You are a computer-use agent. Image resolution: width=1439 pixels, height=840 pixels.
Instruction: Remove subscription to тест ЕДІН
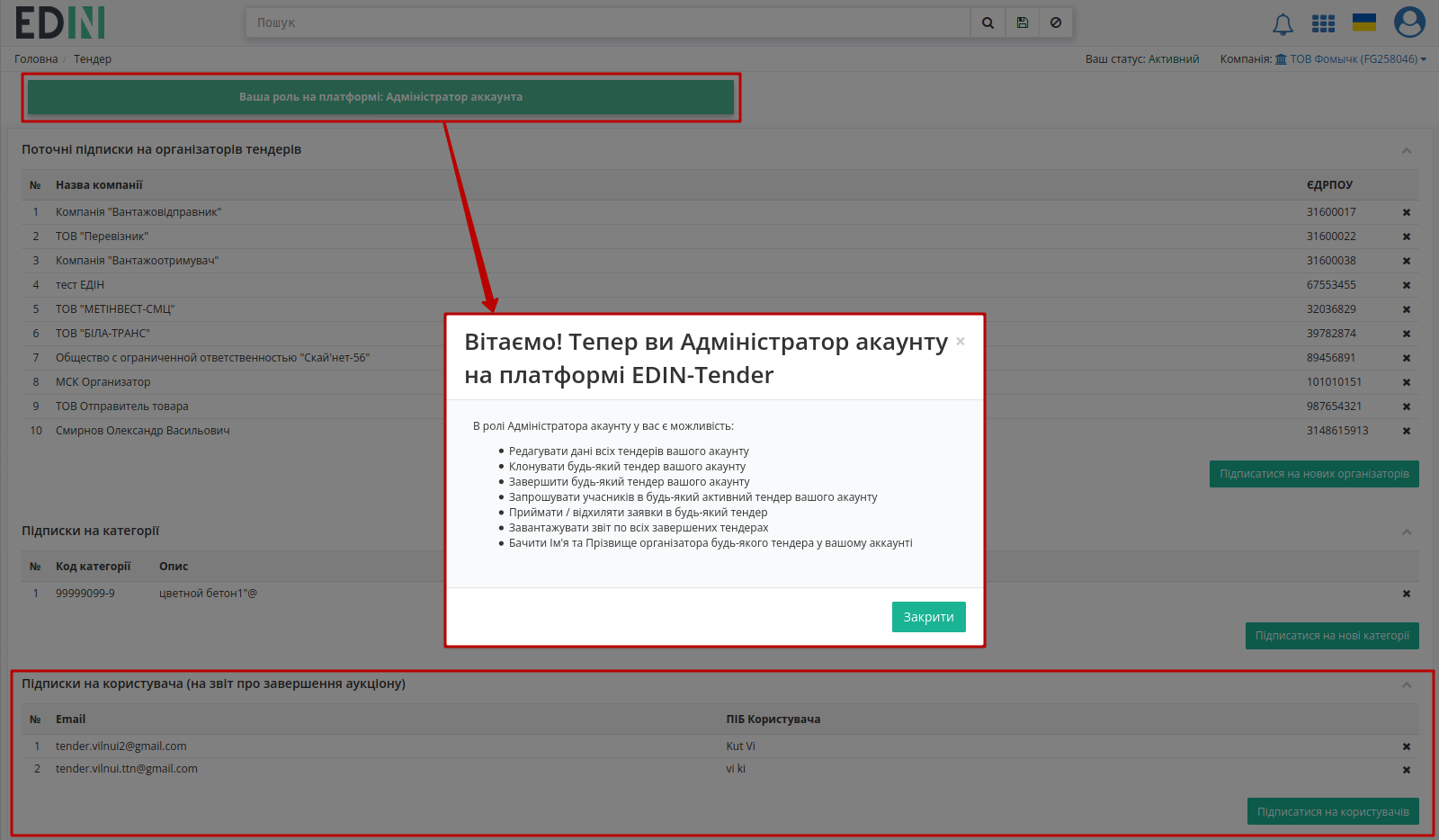[x=1407, y=286]
